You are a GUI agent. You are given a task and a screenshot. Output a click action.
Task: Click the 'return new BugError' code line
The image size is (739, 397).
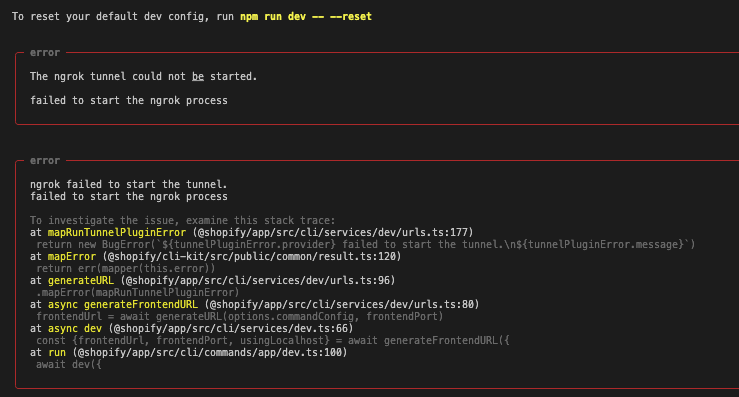[x=365, y=245]
